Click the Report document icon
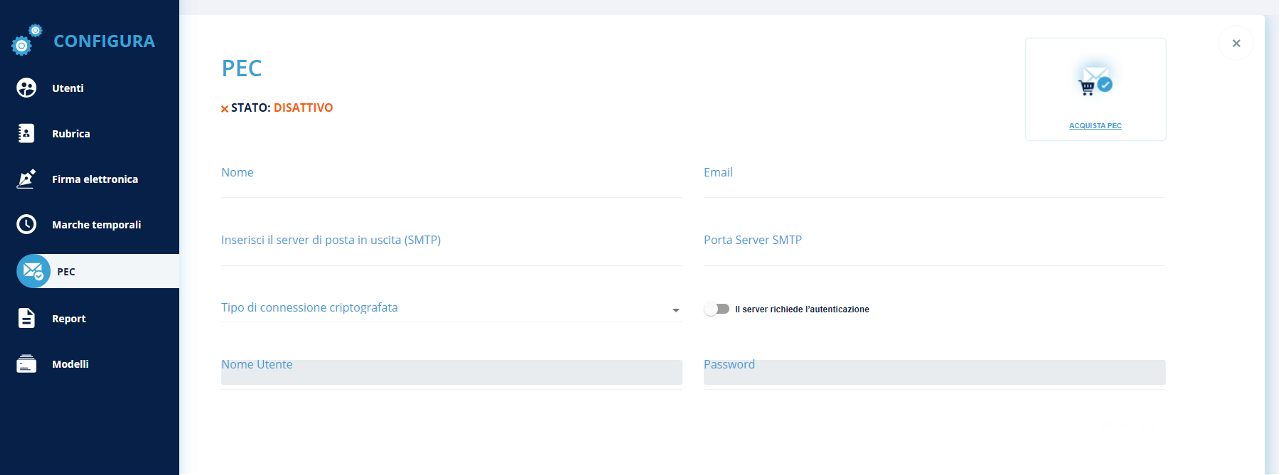Screen dimensions: 1280x475 (x=27, y=318)
